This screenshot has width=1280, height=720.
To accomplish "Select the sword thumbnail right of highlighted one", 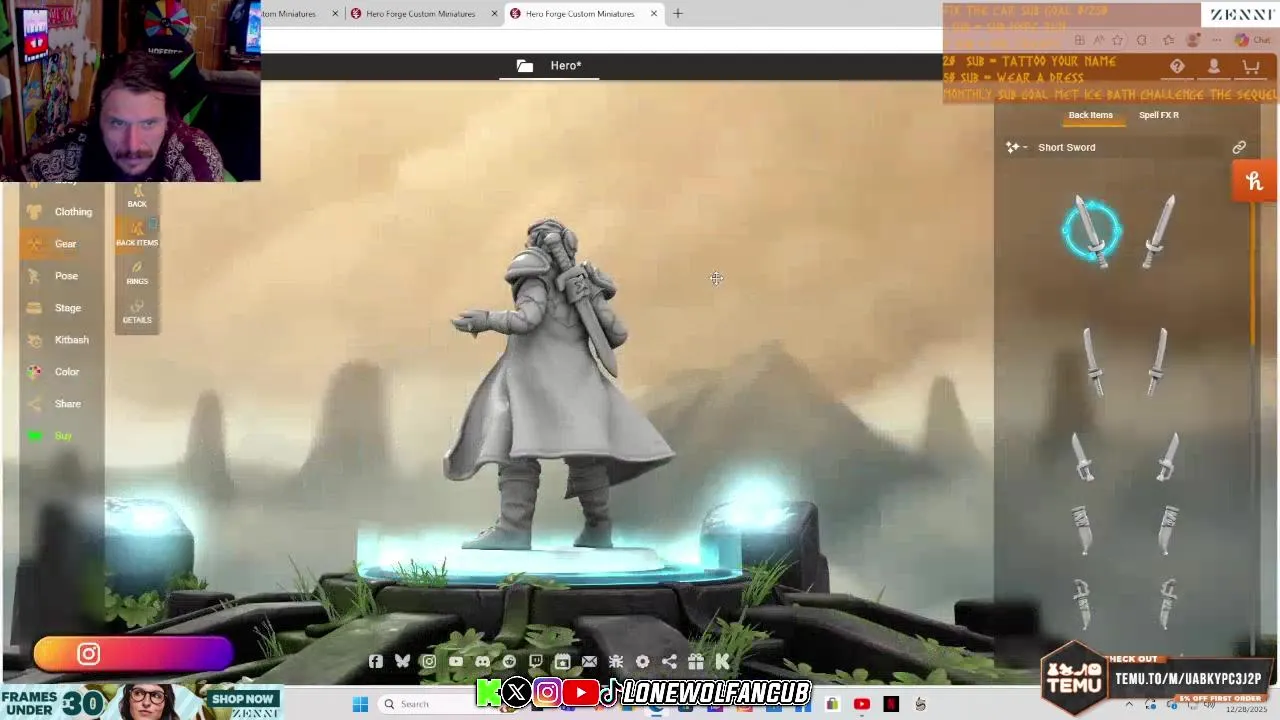I will (x=1160, y=232).
